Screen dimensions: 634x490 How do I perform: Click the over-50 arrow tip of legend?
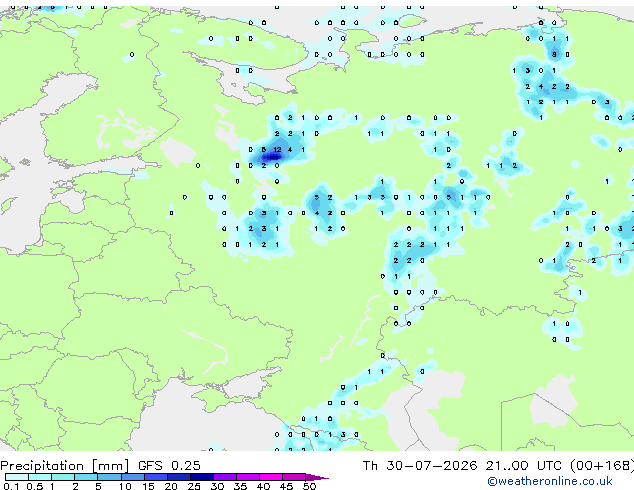click(319, 477)
